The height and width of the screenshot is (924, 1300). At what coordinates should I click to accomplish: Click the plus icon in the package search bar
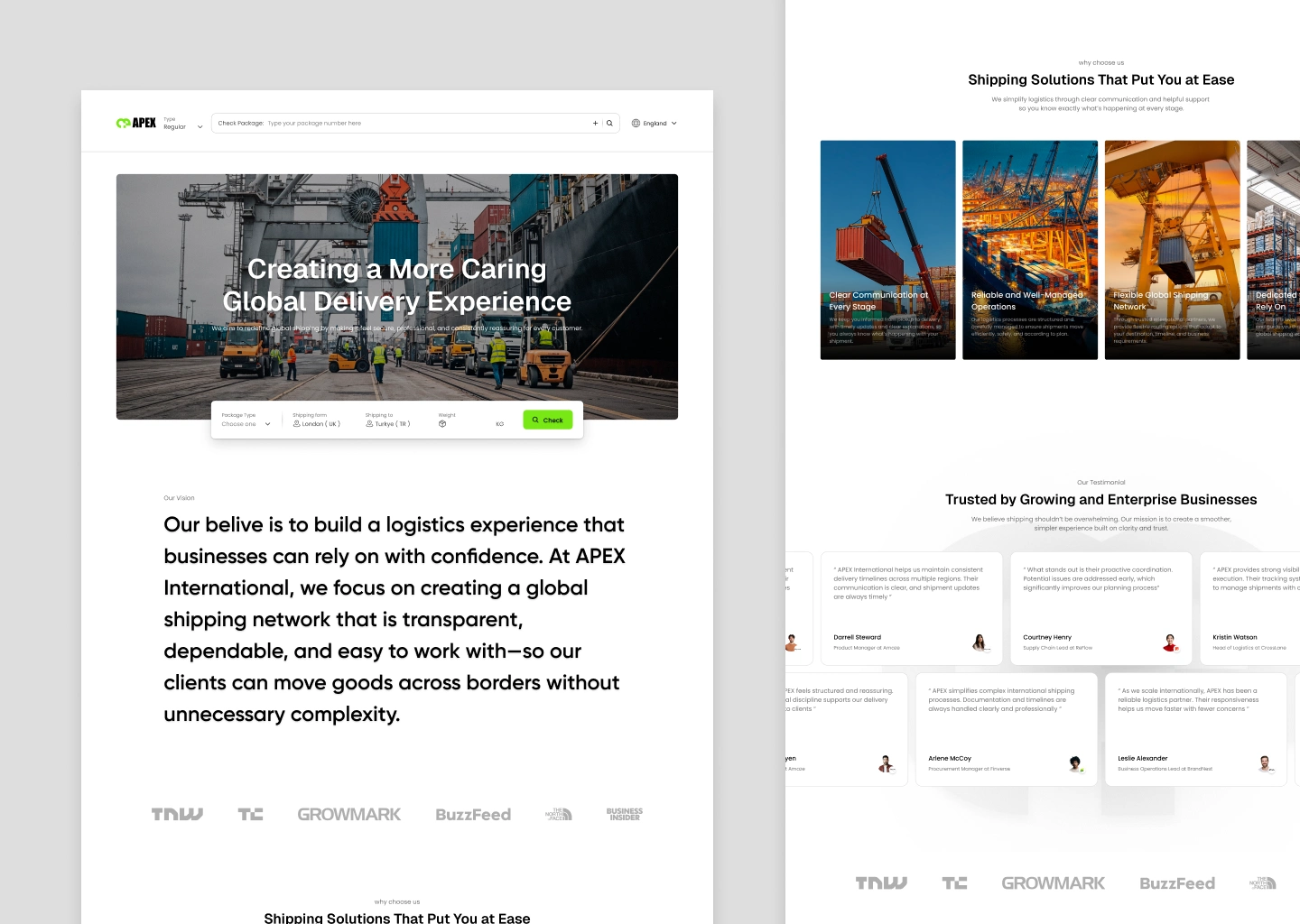(x=595, y=123)
